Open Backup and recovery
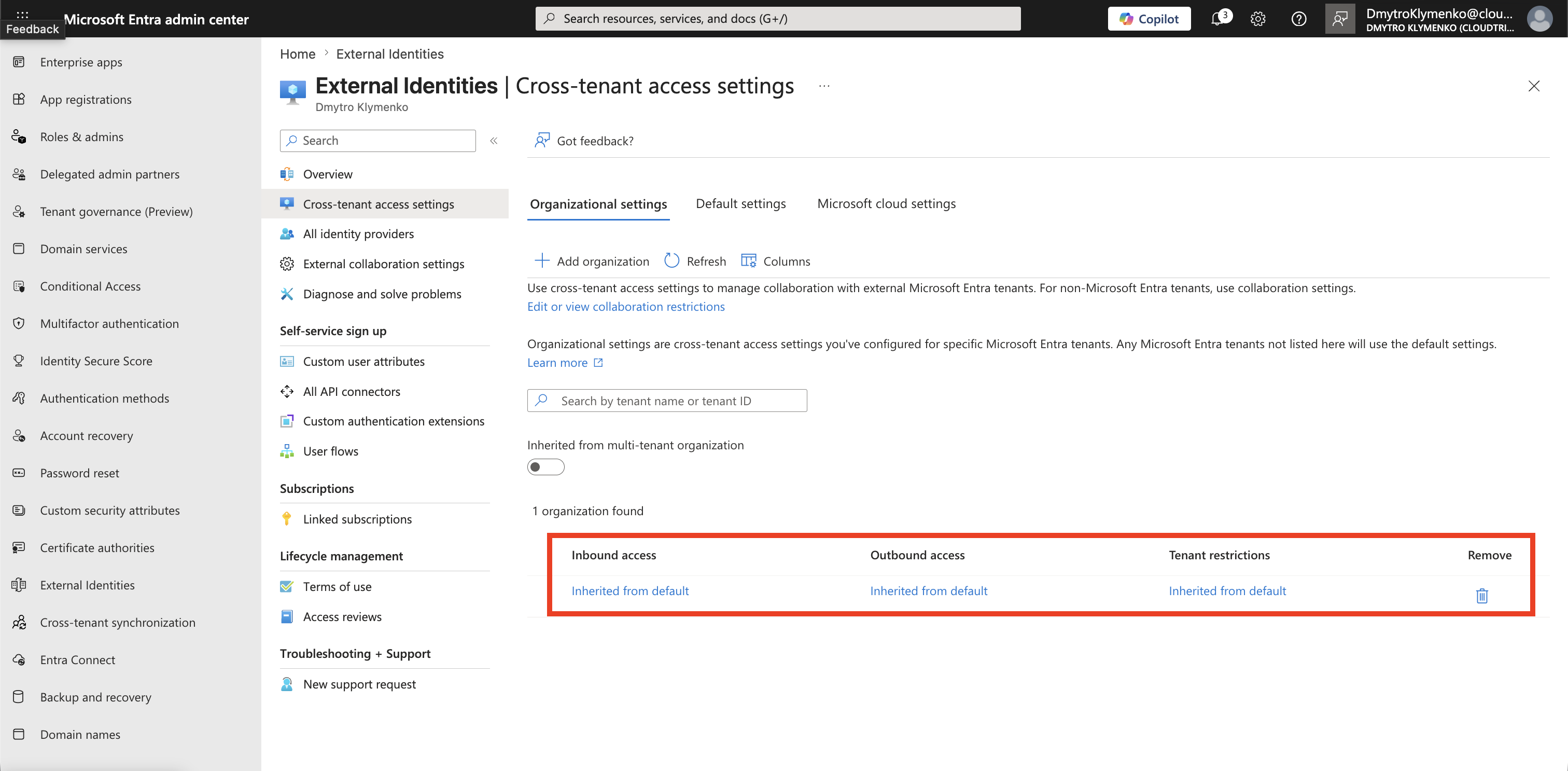Image resolution: width=1568 pixels, height=771 pixels. [95, 697]
